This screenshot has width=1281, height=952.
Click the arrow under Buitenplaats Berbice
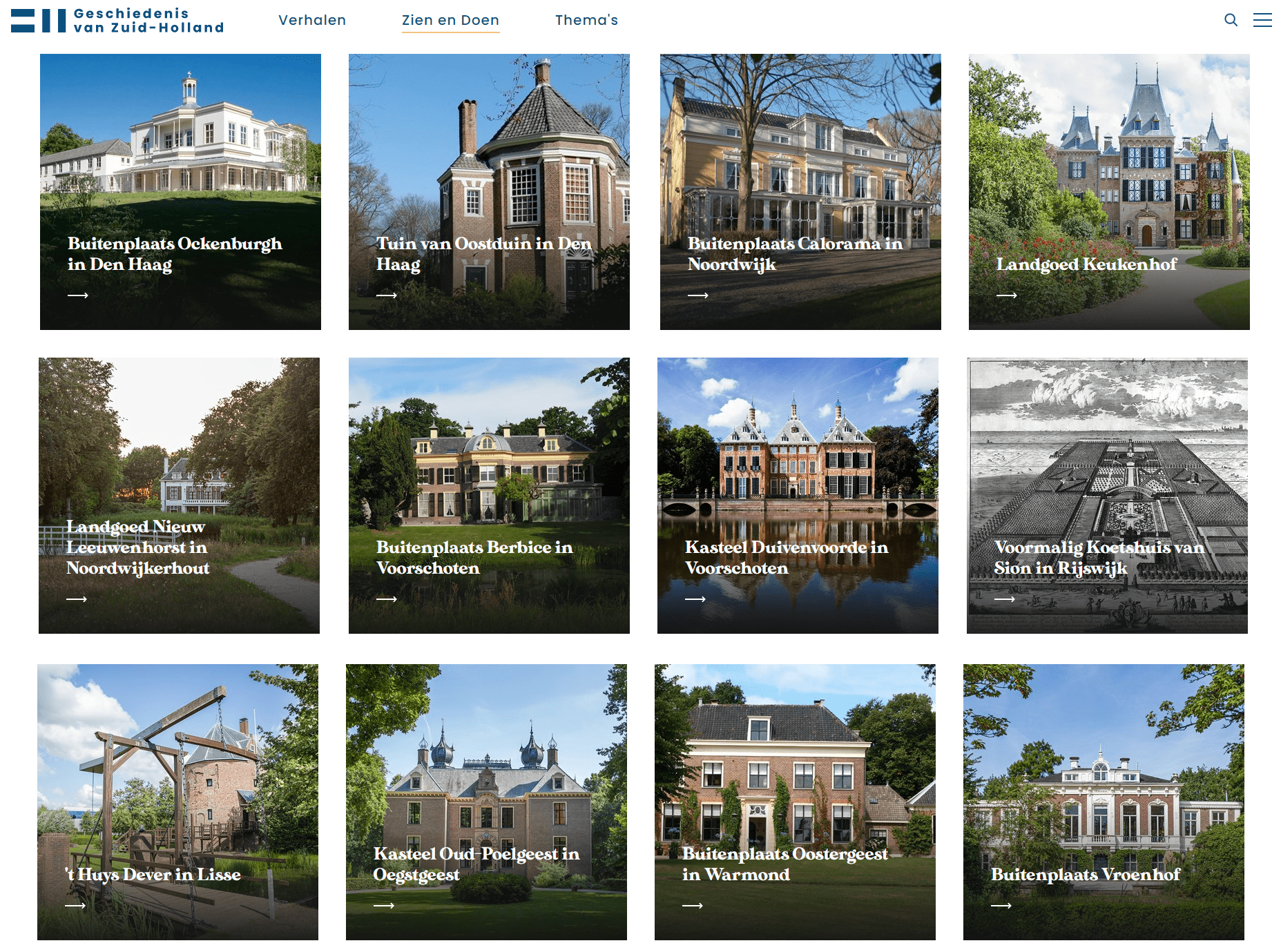[x=387, y=599]
